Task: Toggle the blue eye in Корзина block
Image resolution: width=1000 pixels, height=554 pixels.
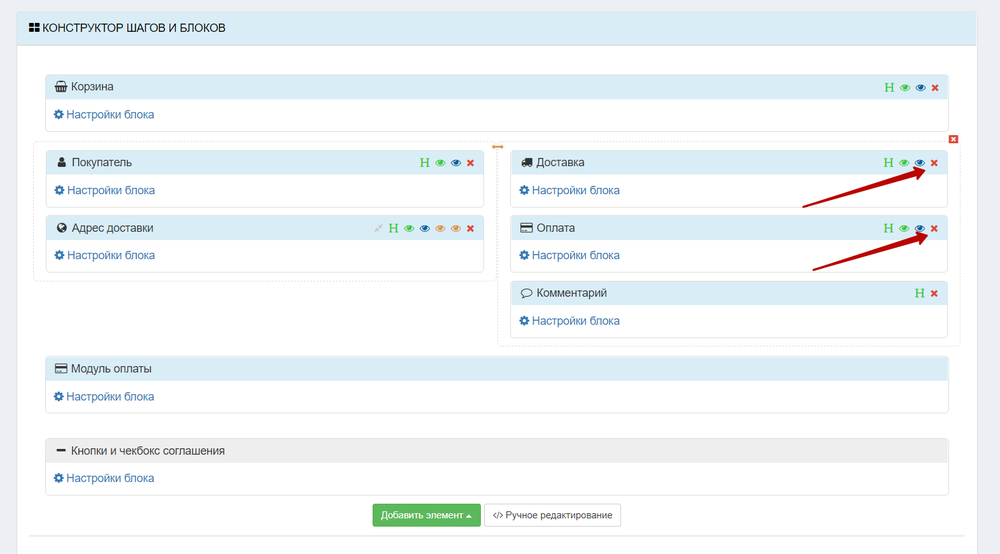Action: [x=920, y=88]
